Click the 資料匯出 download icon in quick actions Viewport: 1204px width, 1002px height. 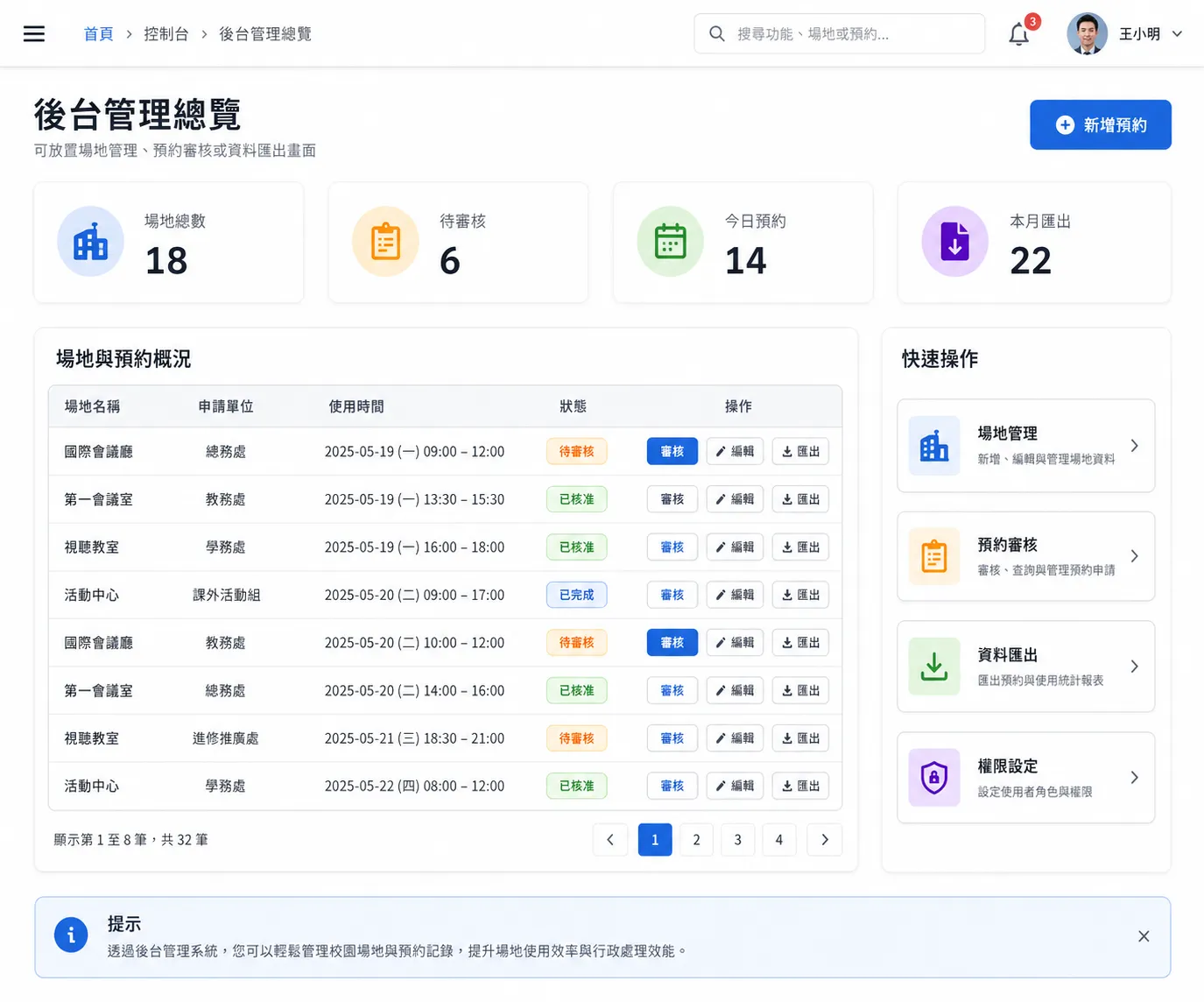(934, 667)
